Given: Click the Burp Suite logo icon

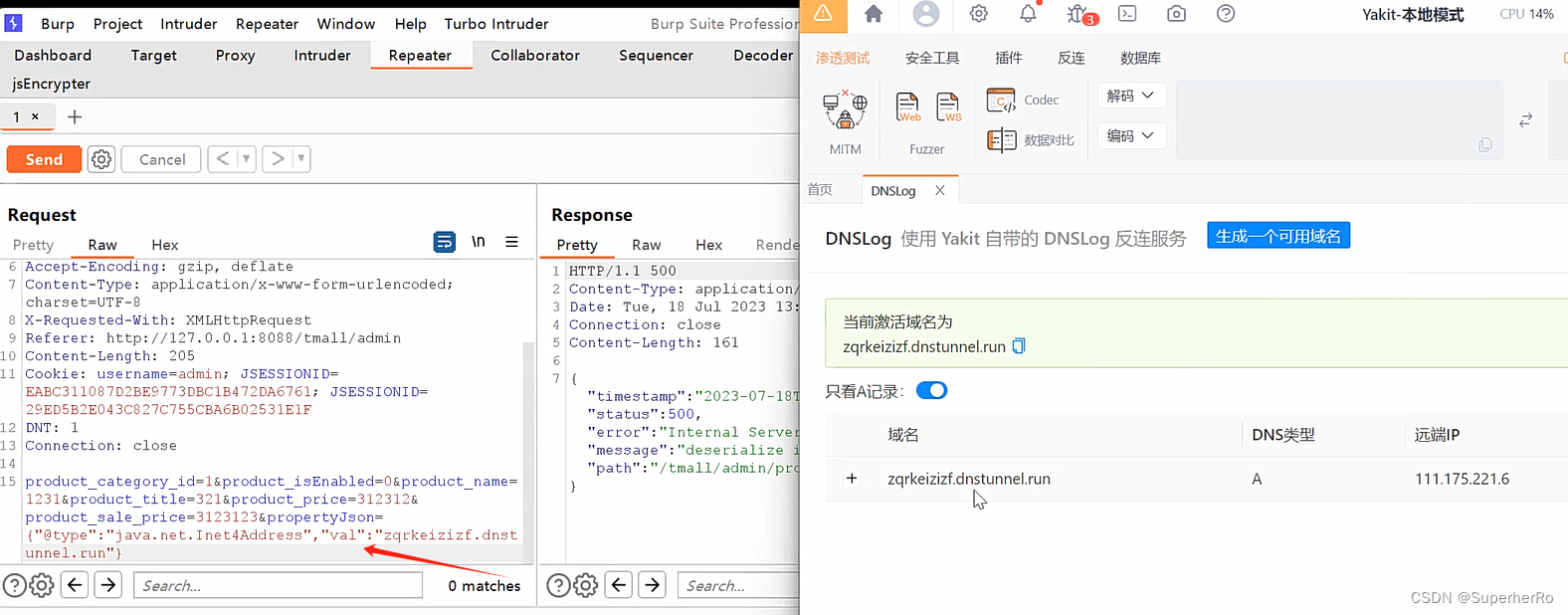Looking at the screenshot, I should pos(13,23).
